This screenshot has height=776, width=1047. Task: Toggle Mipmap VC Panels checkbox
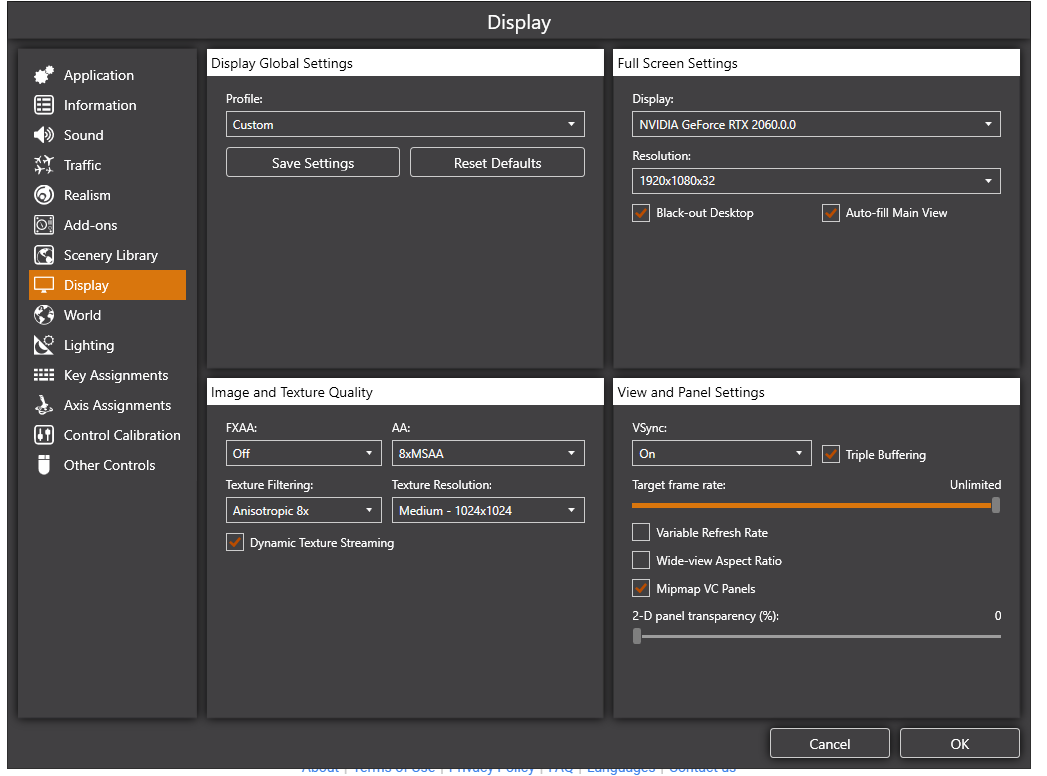coord(641,588)
